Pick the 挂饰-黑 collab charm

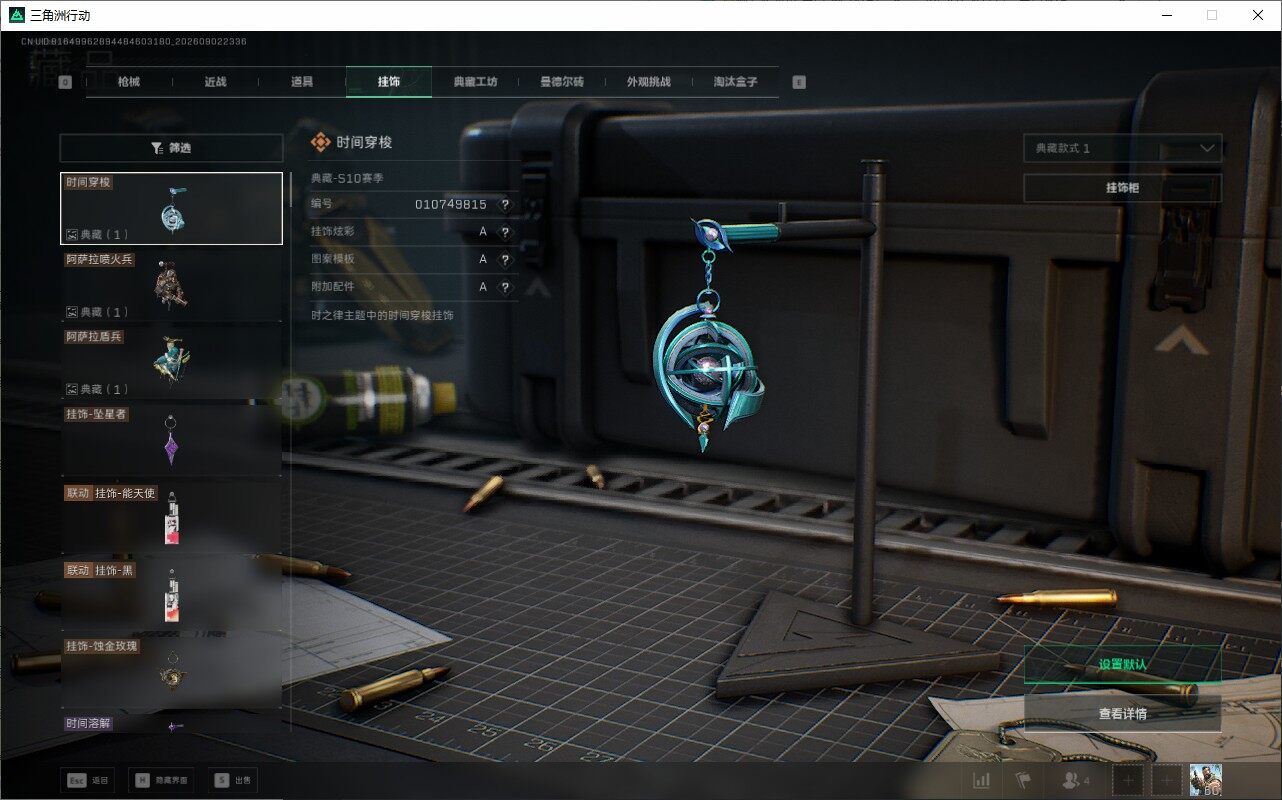coord(171,595)
